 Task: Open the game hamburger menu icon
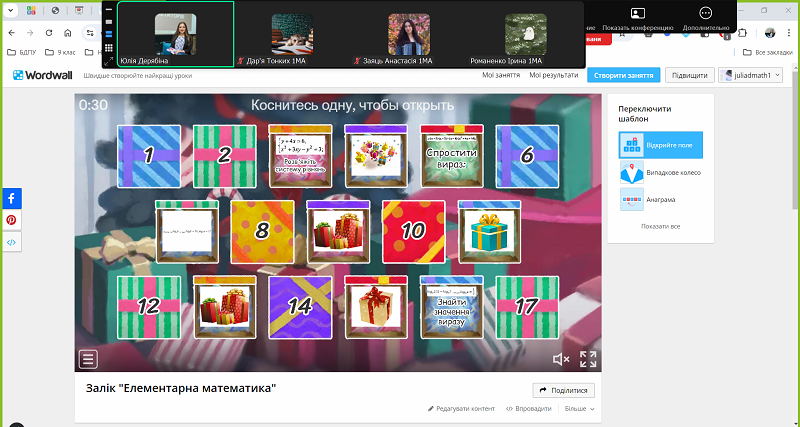(90, 359)
